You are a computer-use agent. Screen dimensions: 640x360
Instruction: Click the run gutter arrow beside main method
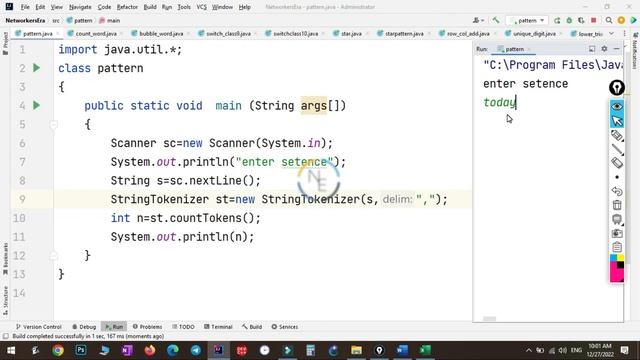(x=36, y=105)
